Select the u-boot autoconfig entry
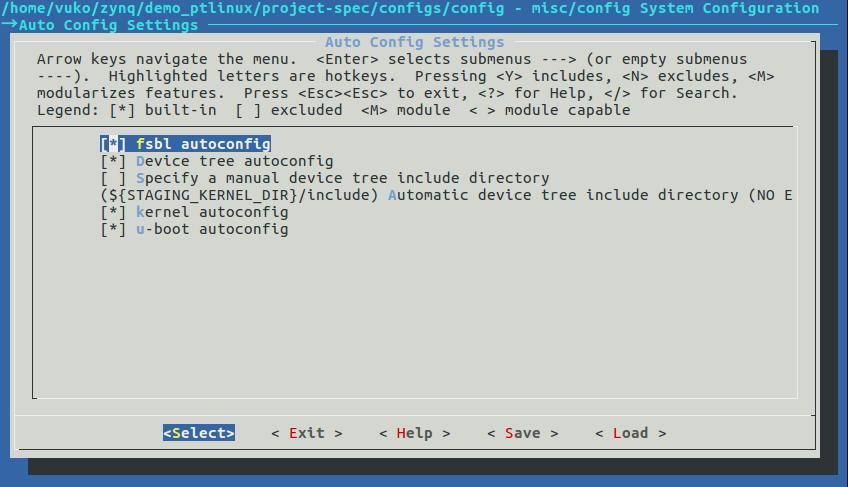848x487 pixels. [212, 229]
